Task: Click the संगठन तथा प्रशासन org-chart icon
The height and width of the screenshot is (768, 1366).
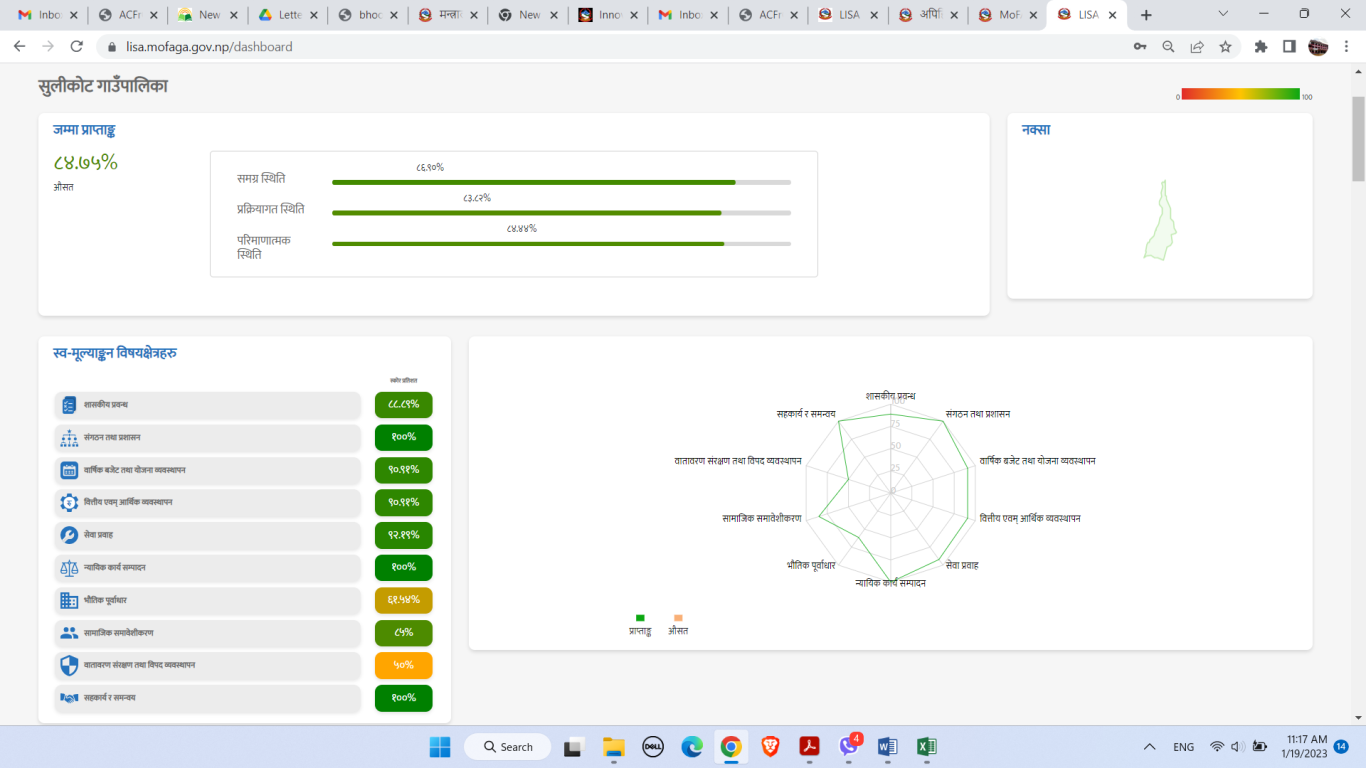Action: [69, 438]
